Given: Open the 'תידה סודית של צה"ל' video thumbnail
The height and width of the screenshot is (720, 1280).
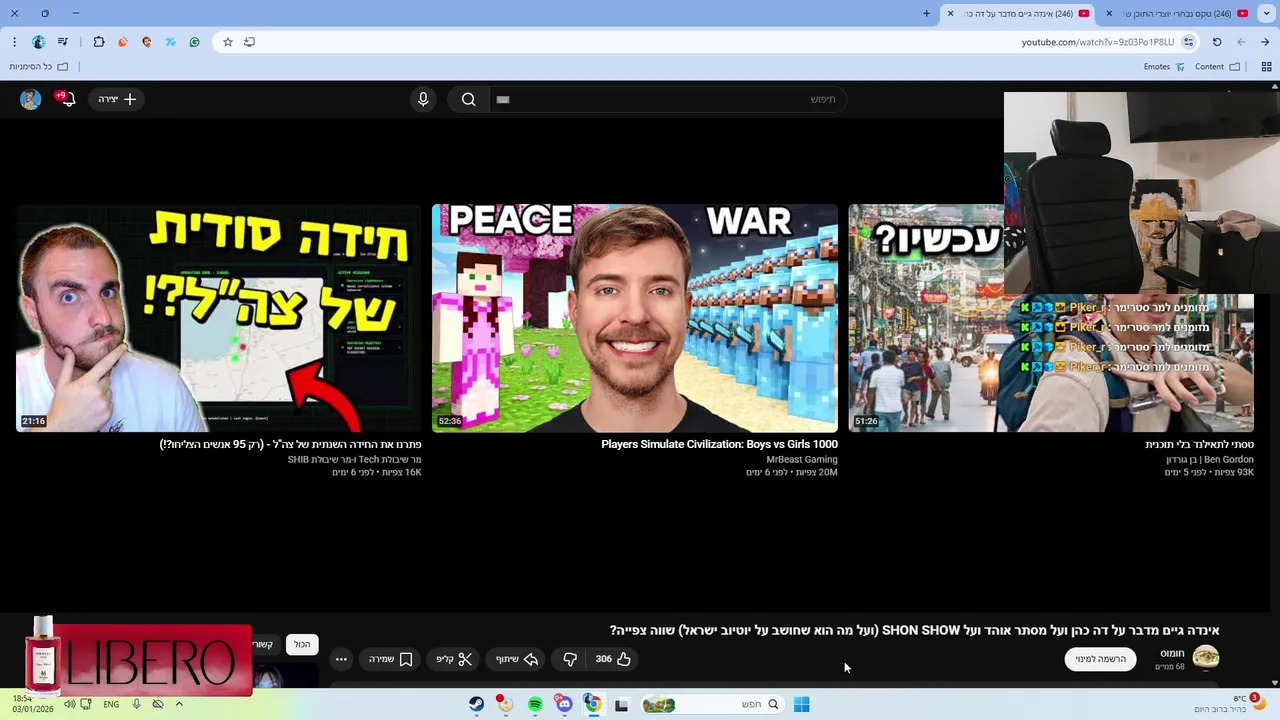Looking at the screenshot, I should [x=219, y=318].
